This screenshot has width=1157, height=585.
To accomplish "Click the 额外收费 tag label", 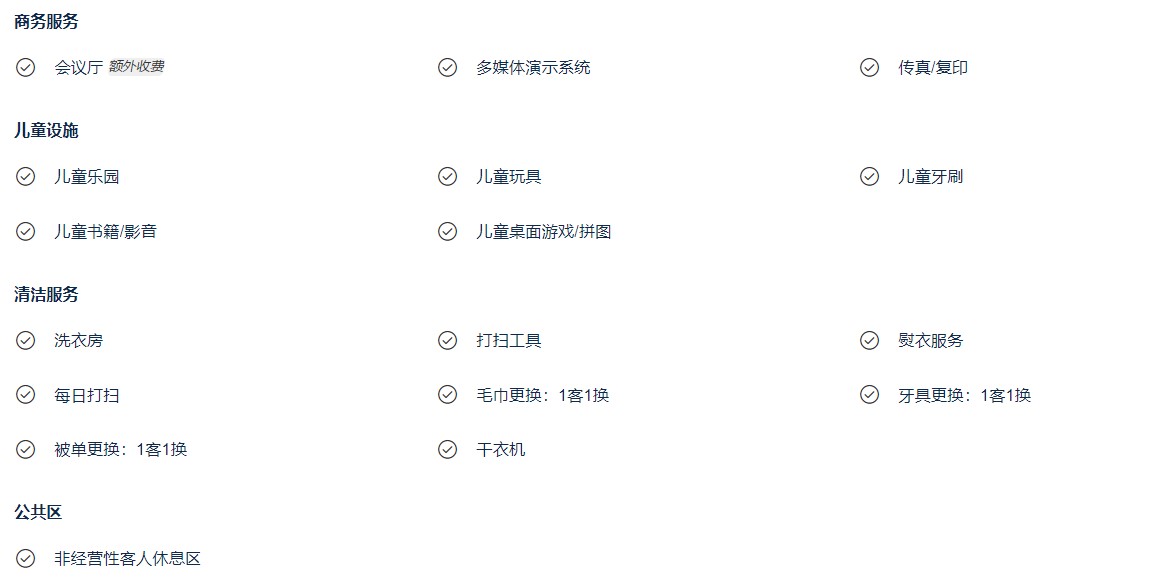I will tap(137, 66).
